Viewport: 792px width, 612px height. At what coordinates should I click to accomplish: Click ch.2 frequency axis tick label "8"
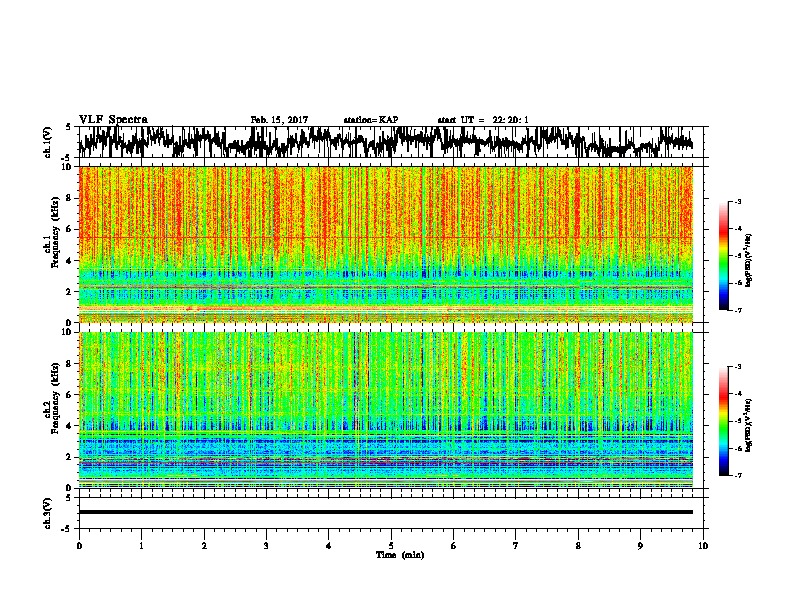tap(70, 364)
